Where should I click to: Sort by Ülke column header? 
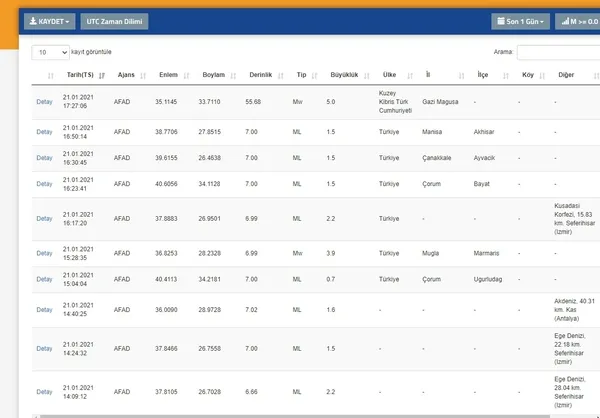[389, 75]
